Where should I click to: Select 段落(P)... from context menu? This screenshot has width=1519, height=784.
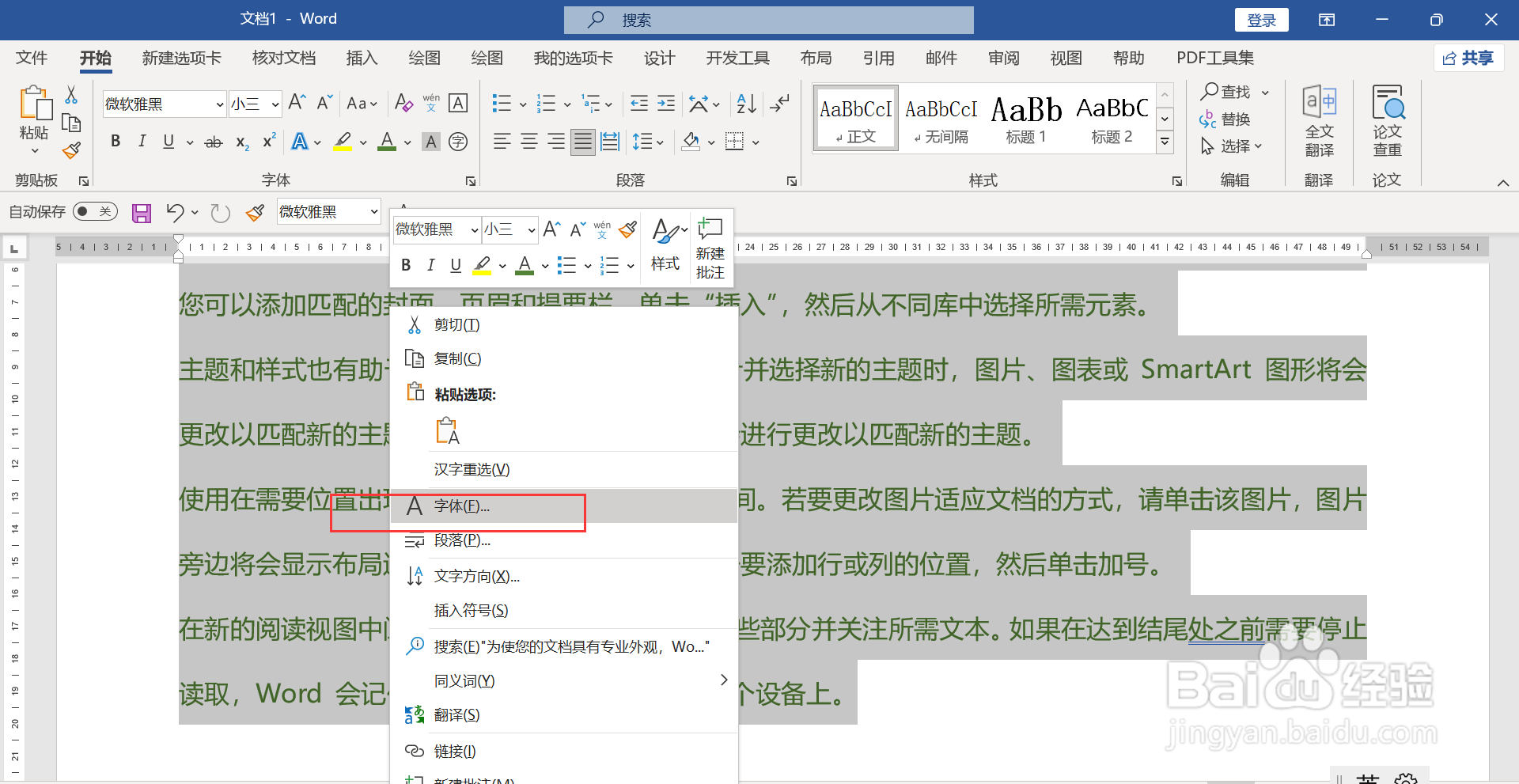tap(564, 540)
